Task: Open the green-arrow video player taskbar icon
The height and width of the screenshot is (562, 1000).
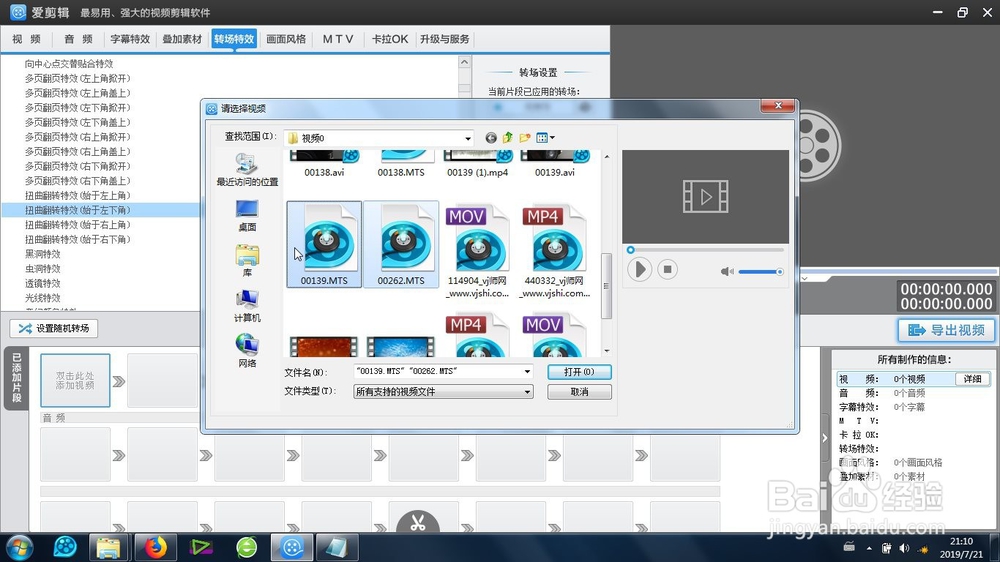Action: tap(201, 547)
